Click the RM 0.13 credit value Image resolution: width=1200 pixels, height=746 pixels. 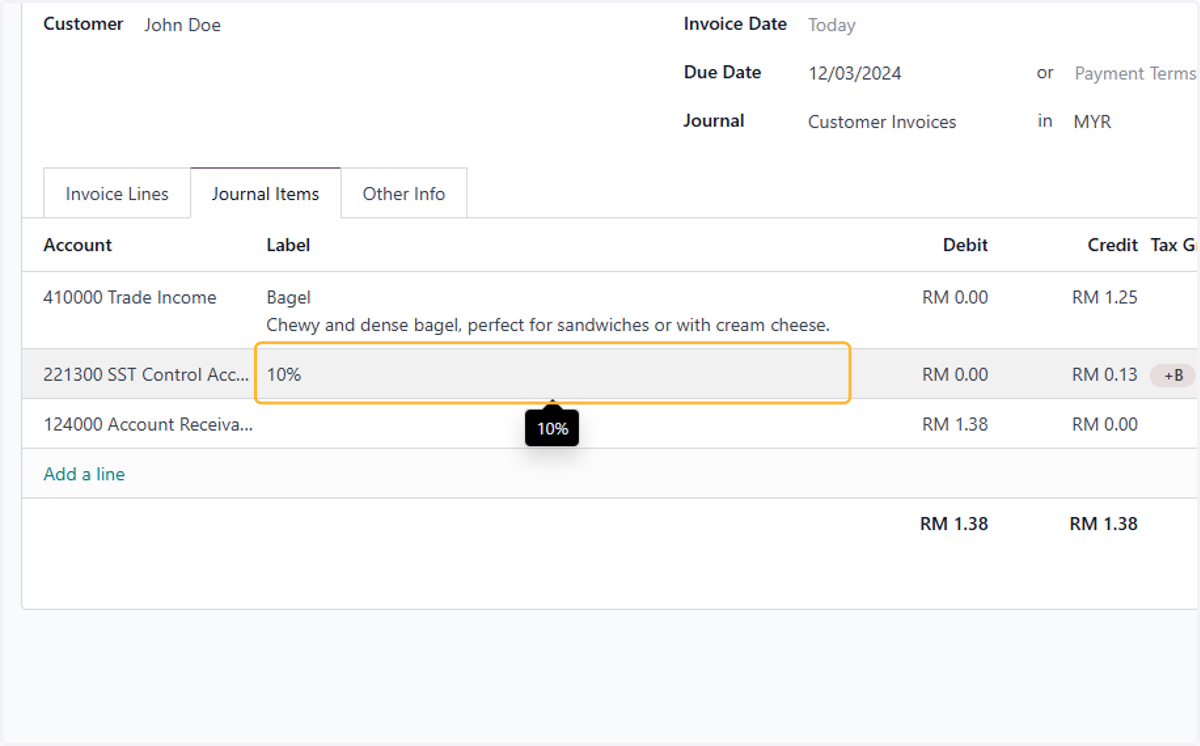pyautogui.click(x=1104, y=375)
